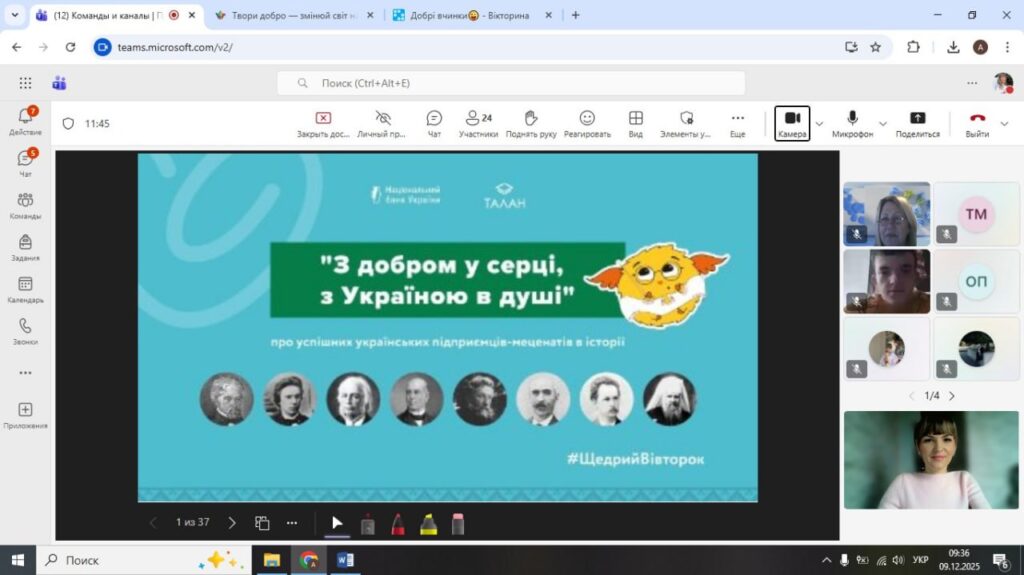This screenshot has width=1024, height=575.
Task: Open the meeting chat (Чат) in toolbar
Action: pos(434,123)
